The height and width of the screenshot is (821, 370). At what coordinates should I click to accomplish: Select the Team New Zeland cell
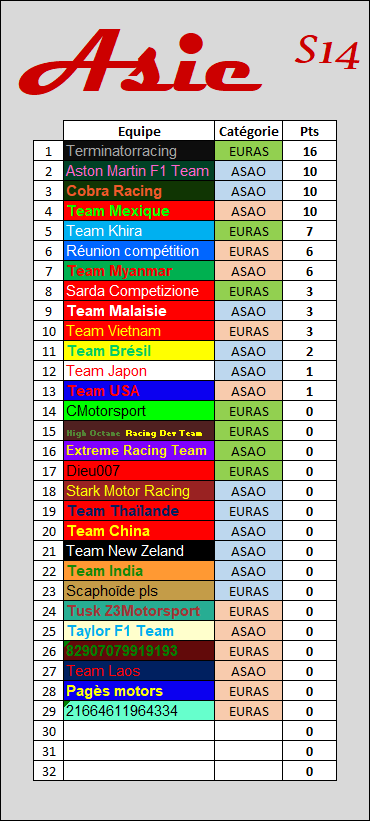[139, 551]
